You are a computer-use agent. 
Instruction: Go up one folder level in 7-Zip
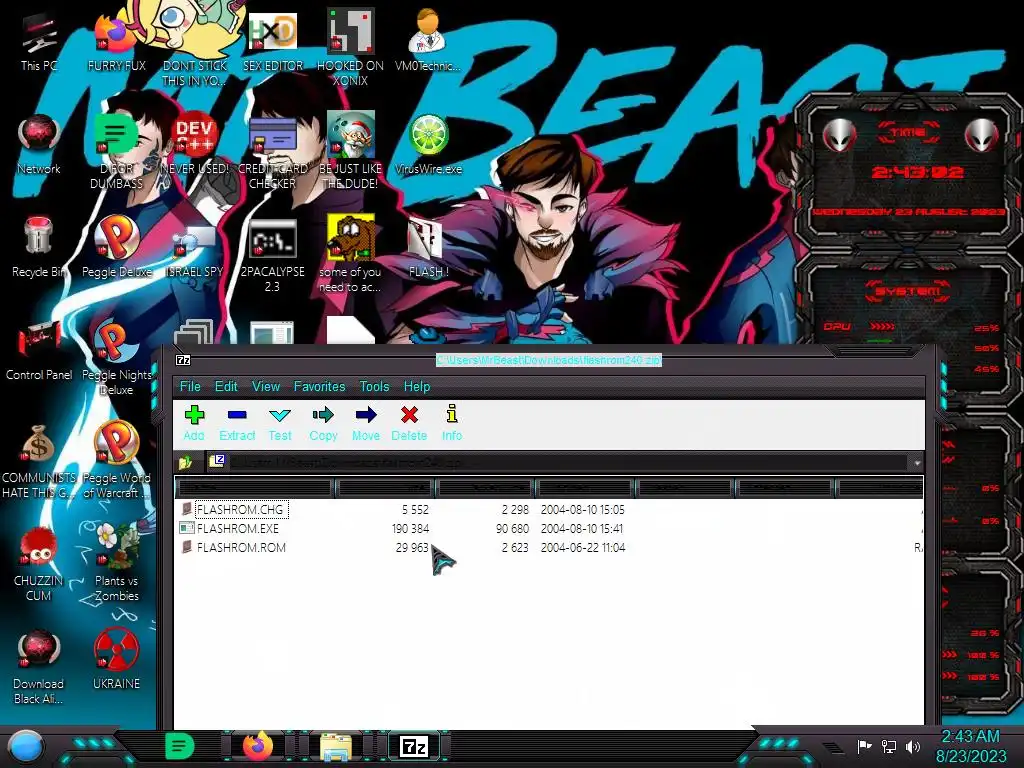pos(185,462)
